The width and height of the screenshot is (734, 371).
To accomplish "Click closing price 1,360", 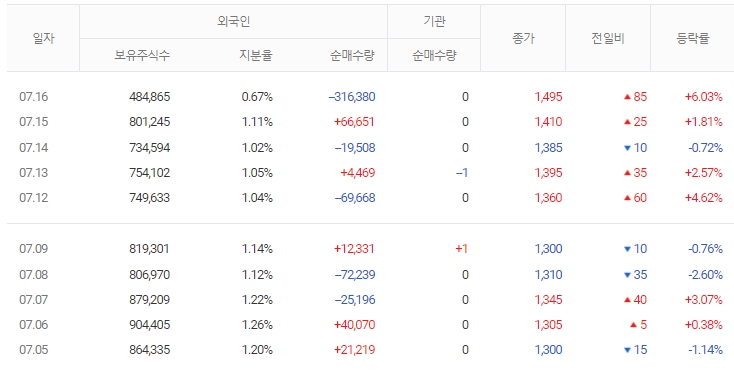I will pos(549,198).
